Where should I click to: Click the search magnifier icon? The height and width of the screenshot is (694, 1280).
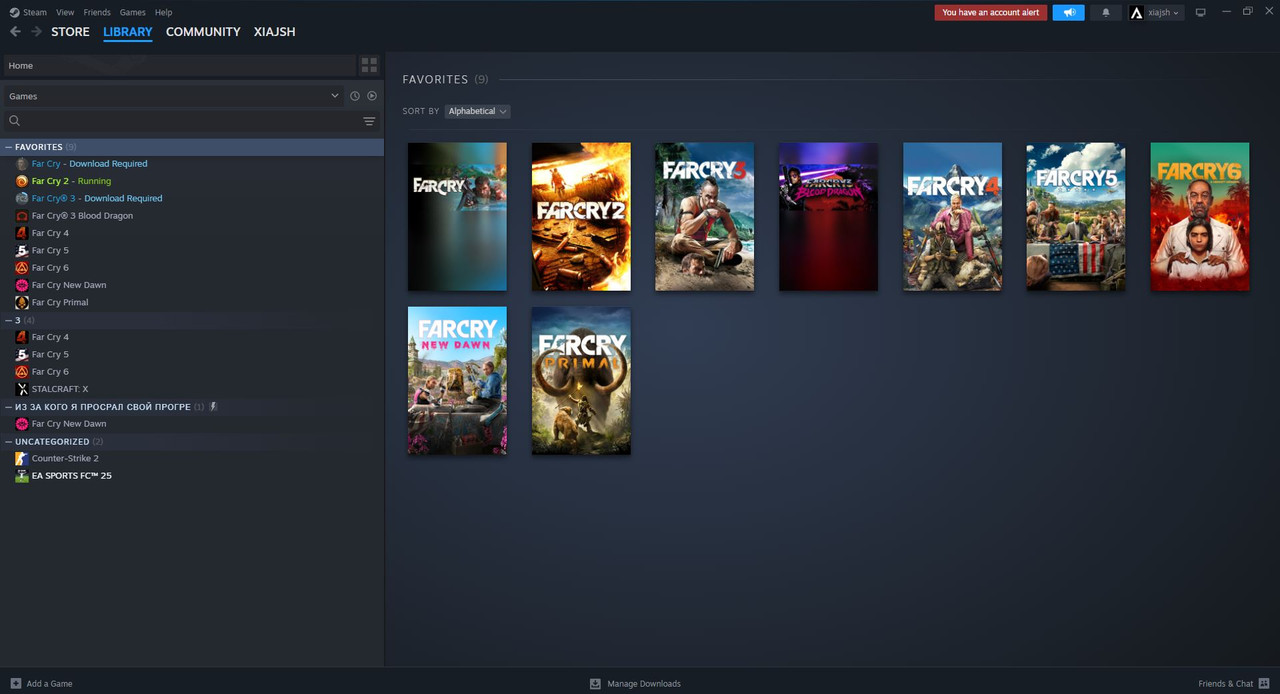[14, 121]
